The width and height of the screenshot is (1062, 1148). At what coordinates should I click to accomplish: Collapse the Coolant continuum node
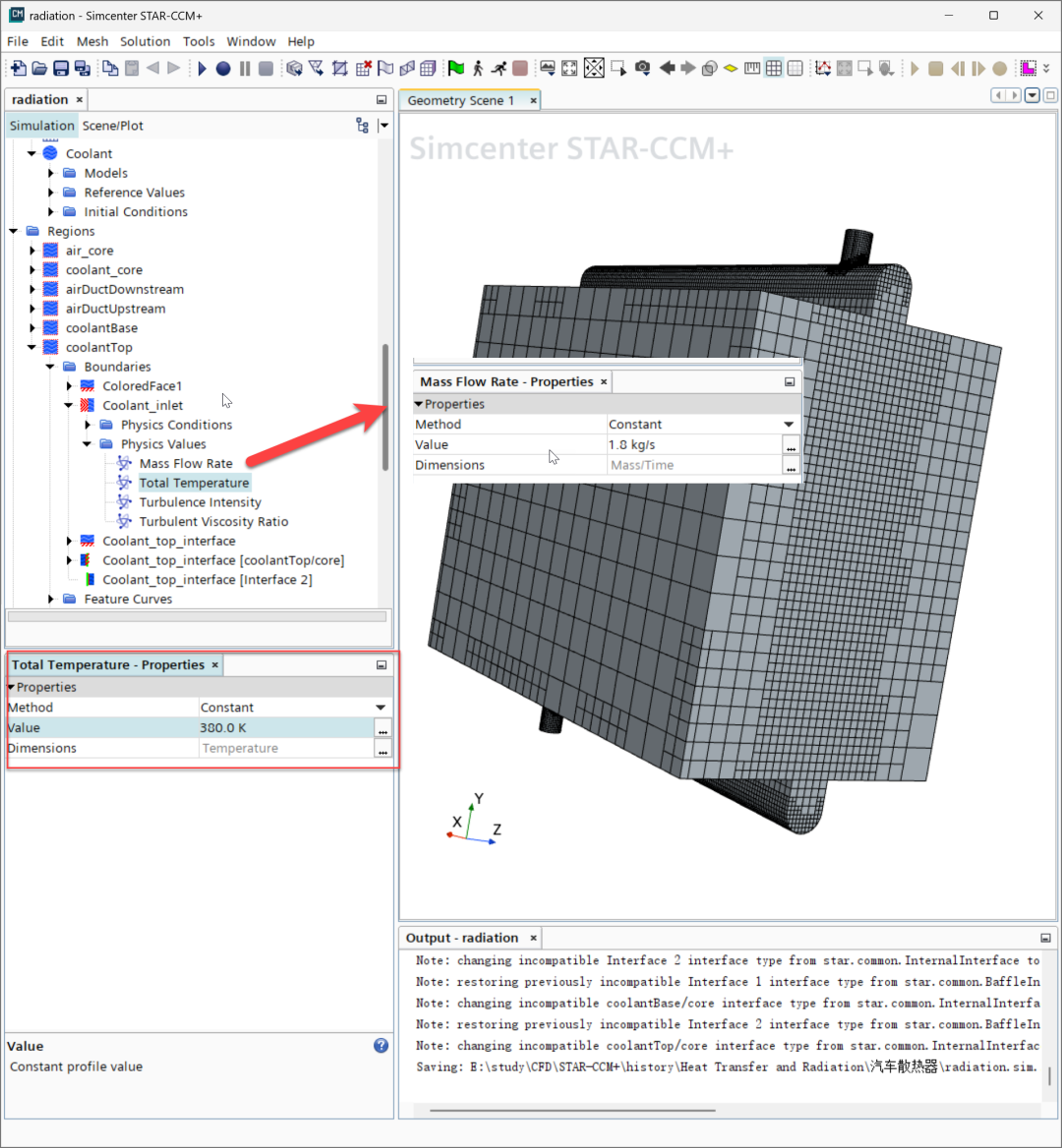click(x=31, y=153)
